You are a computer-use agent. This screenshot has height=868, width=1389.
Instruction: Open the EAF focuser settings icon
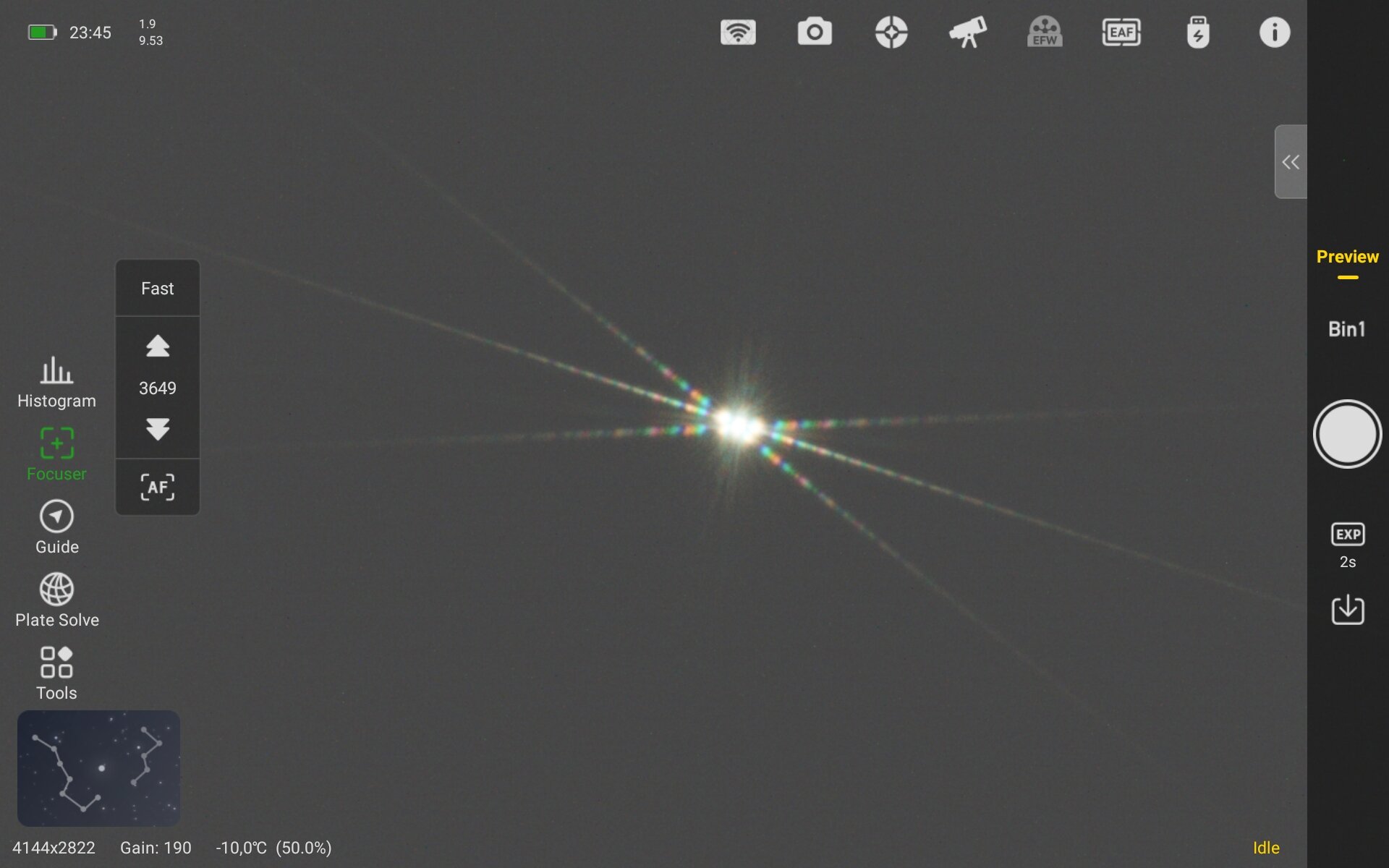[1121, 33]
